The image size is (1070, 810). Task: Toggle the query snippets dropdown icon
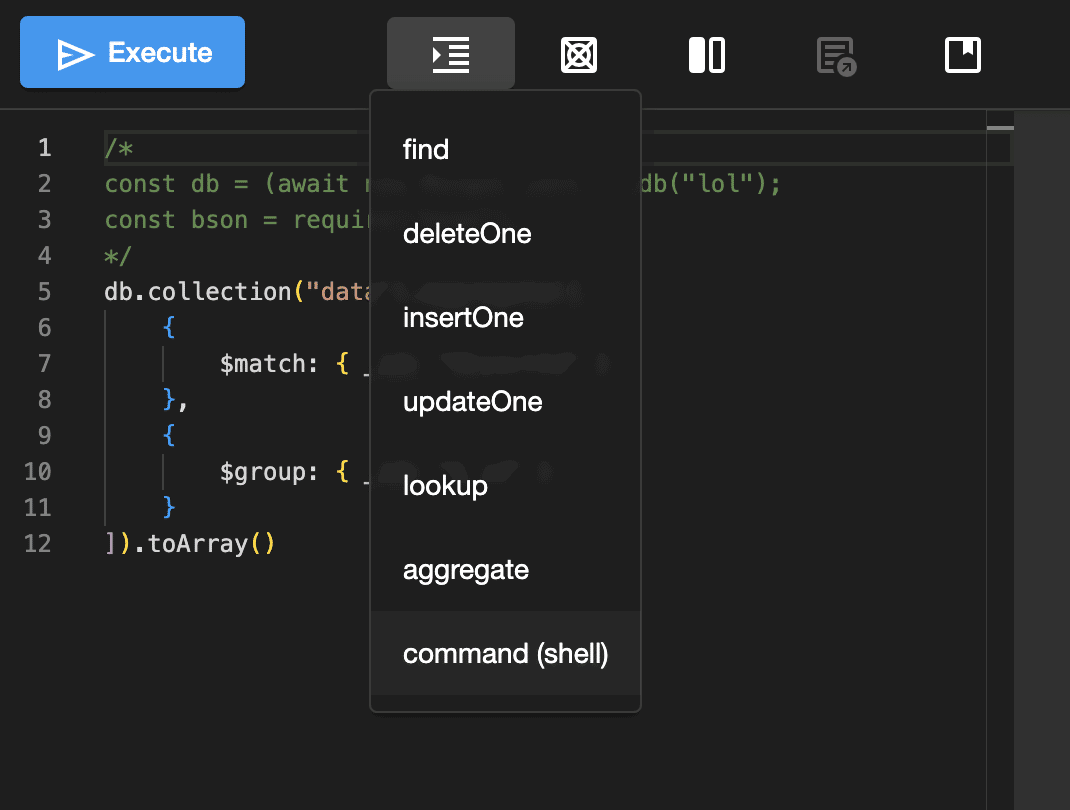click(451, 54)
